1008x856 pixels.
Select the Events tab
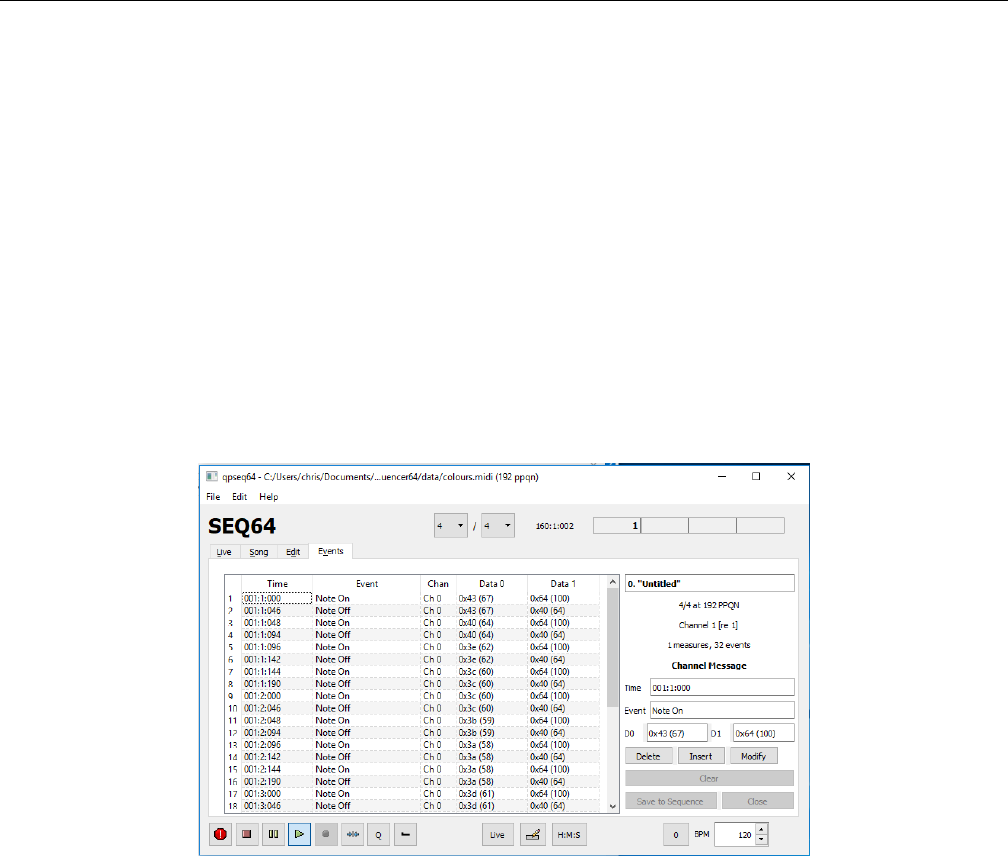pos(330,551)
